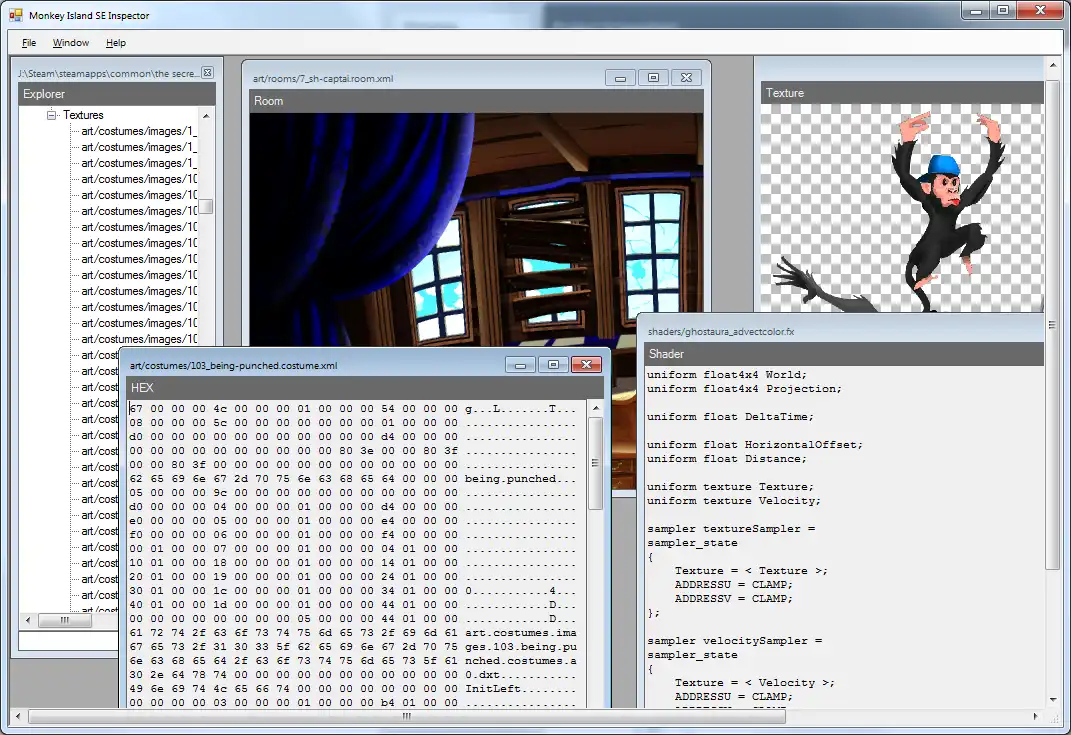1071x735 pixels.
Task: Click the Monkey Island SE Inspector app icon
Action: tap(16, 15)
